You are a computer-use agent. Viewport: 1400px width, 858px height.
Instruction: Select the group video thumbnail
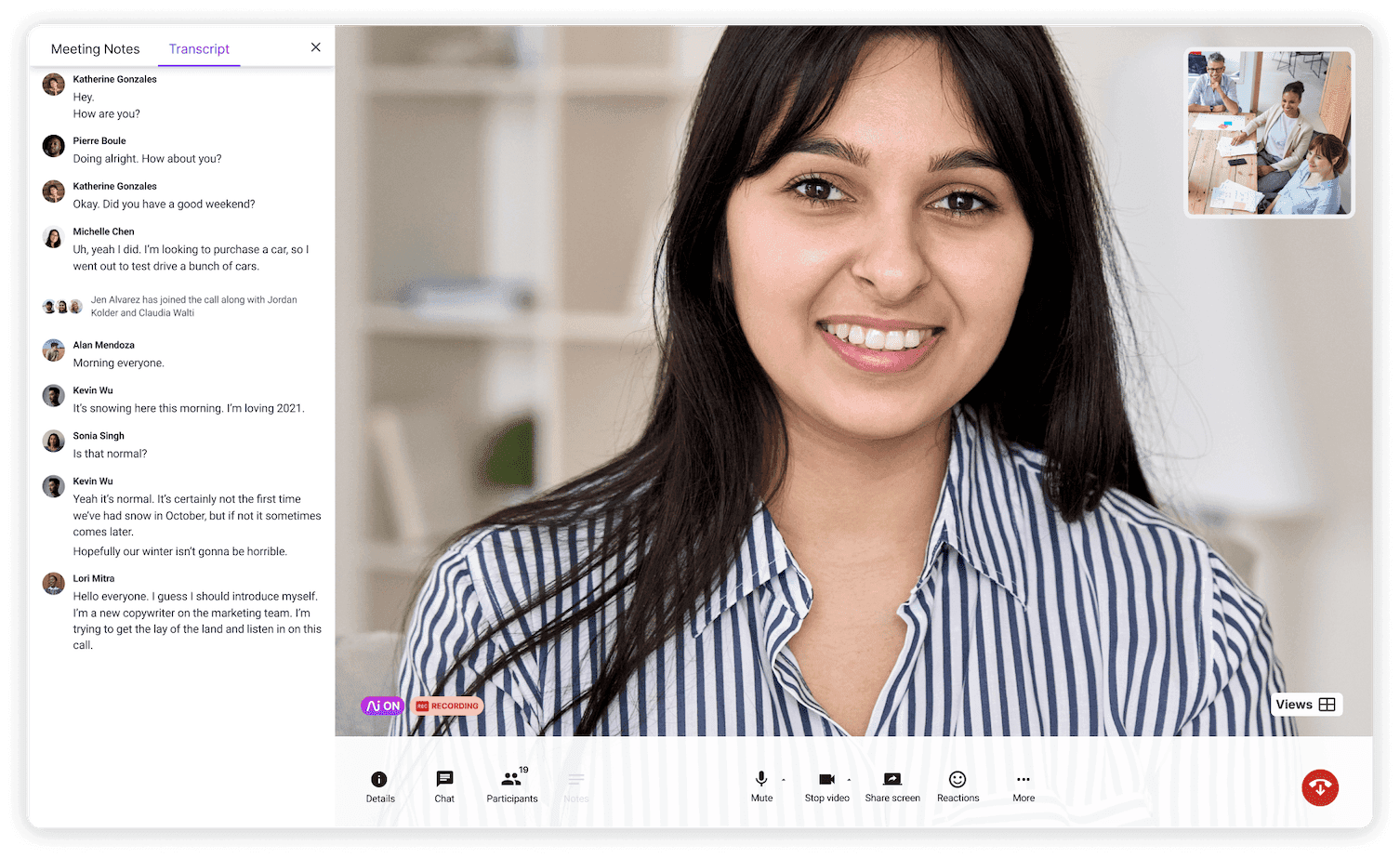pos(1268,133)
